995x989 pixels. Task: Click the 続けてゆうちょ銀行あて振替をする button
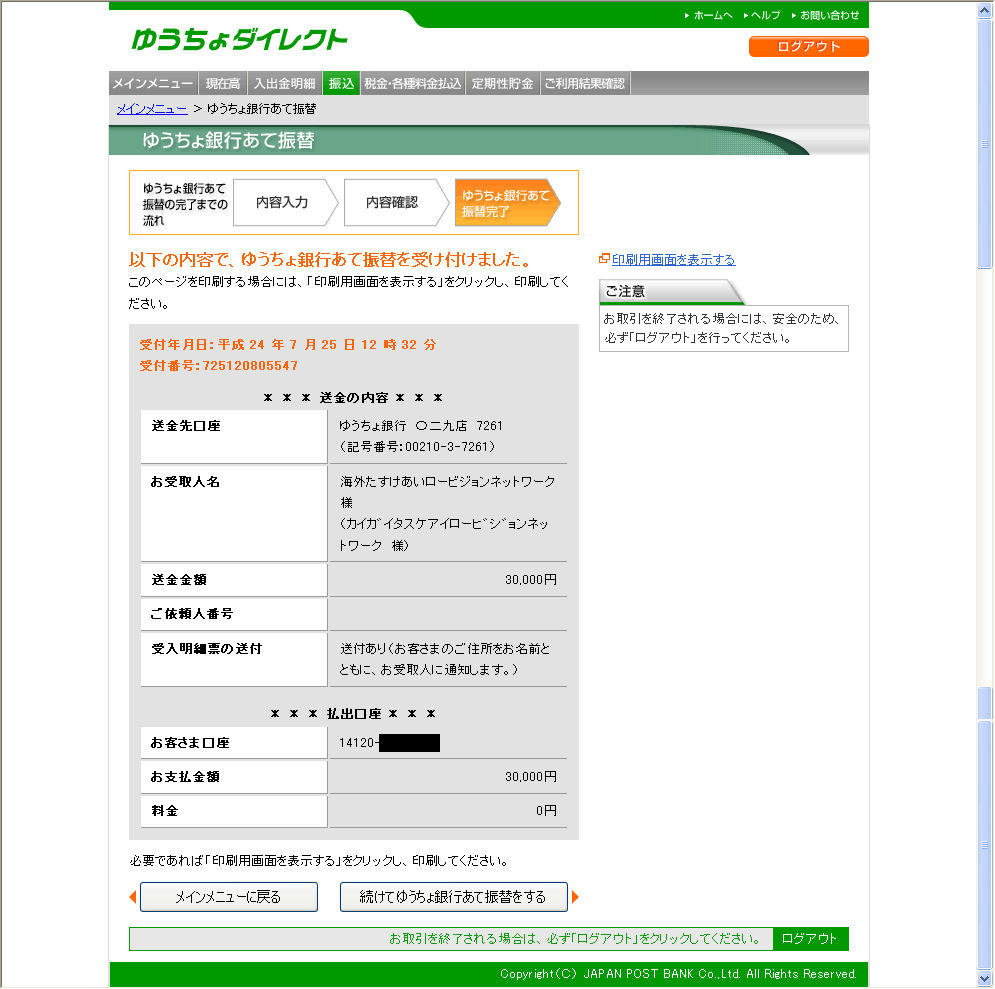click(454, 897)
